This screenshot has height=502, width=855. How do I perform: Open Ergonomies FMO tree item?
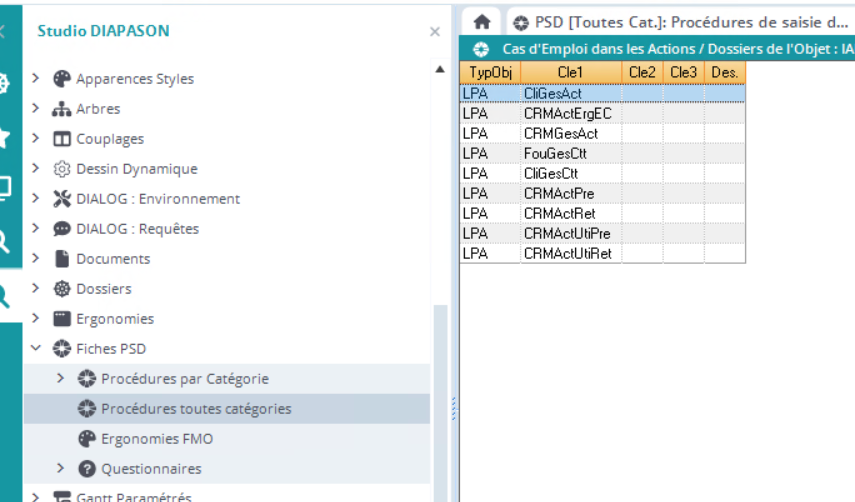[157, 439]
